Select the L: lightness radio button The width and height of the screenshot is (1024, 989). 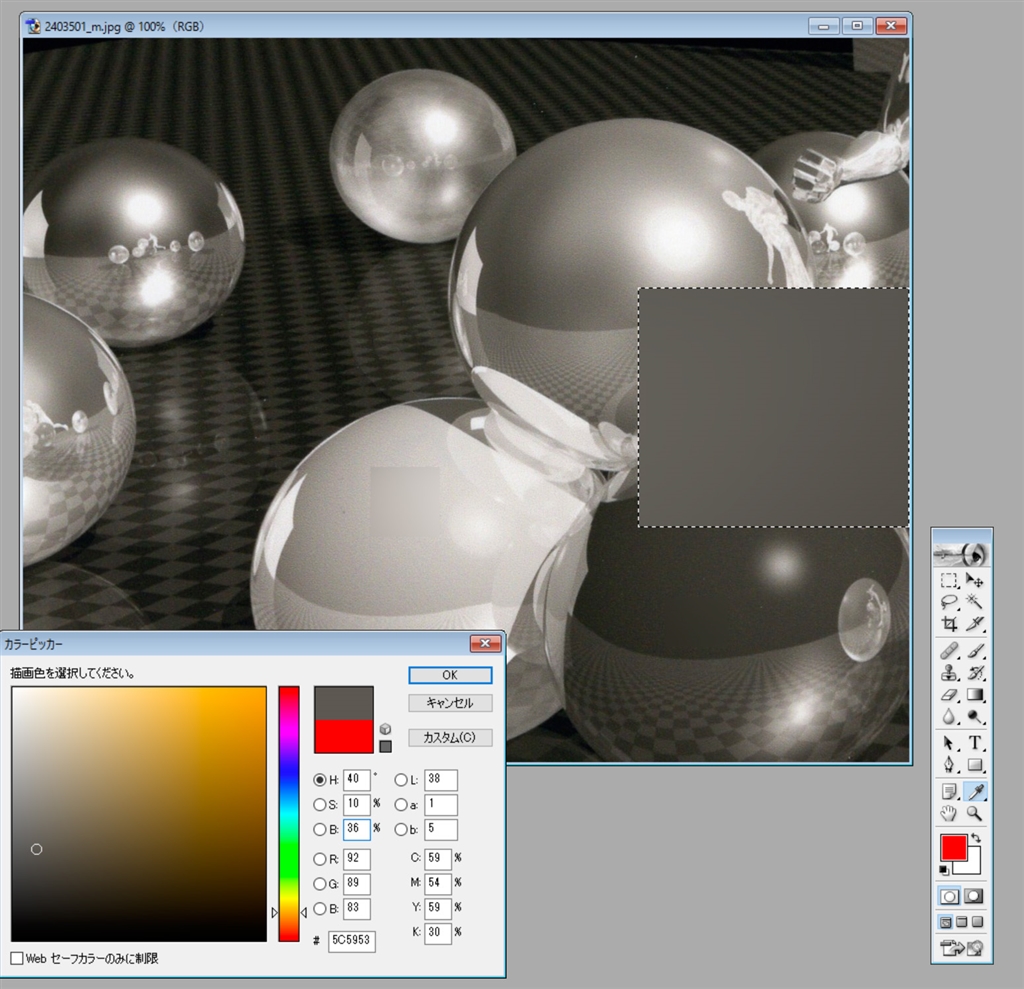(400, 780)
